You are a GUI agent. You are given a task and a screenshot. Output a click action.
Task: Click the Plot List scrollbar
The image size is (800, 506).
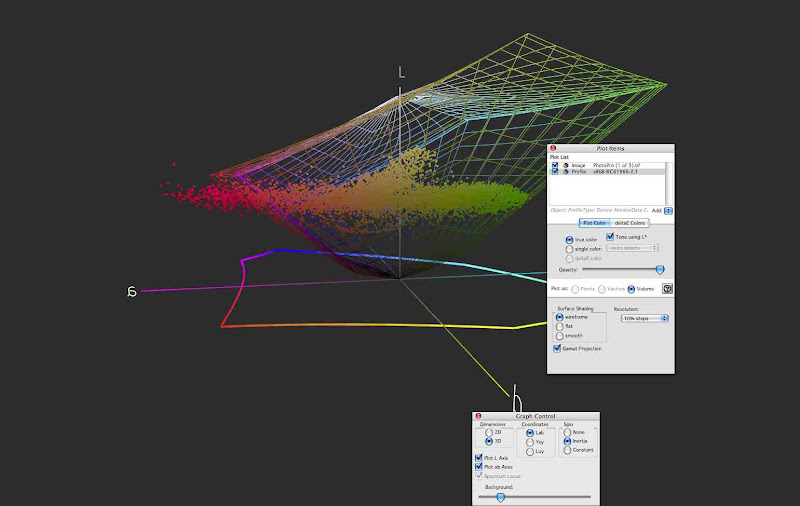(668, 184)
